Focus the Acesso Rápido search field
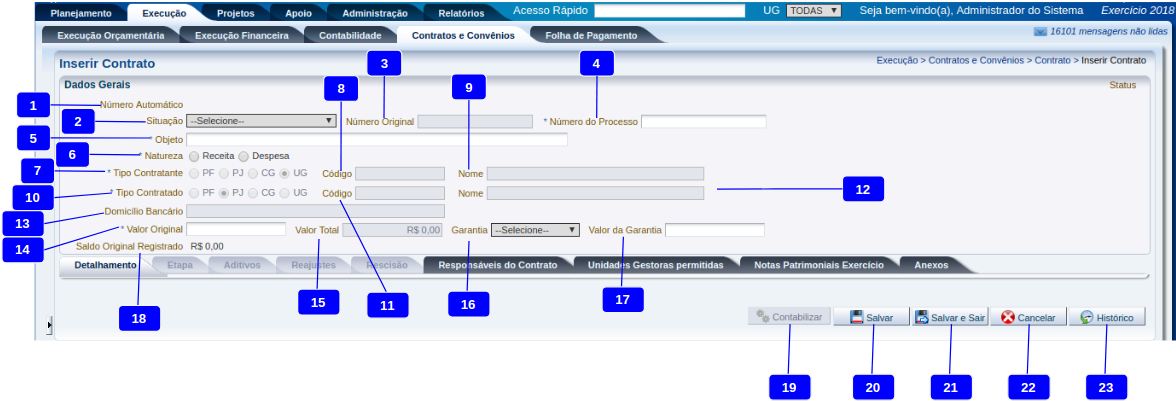Image resolution: width=1176 pixels, height=401 pixels. 669,11
